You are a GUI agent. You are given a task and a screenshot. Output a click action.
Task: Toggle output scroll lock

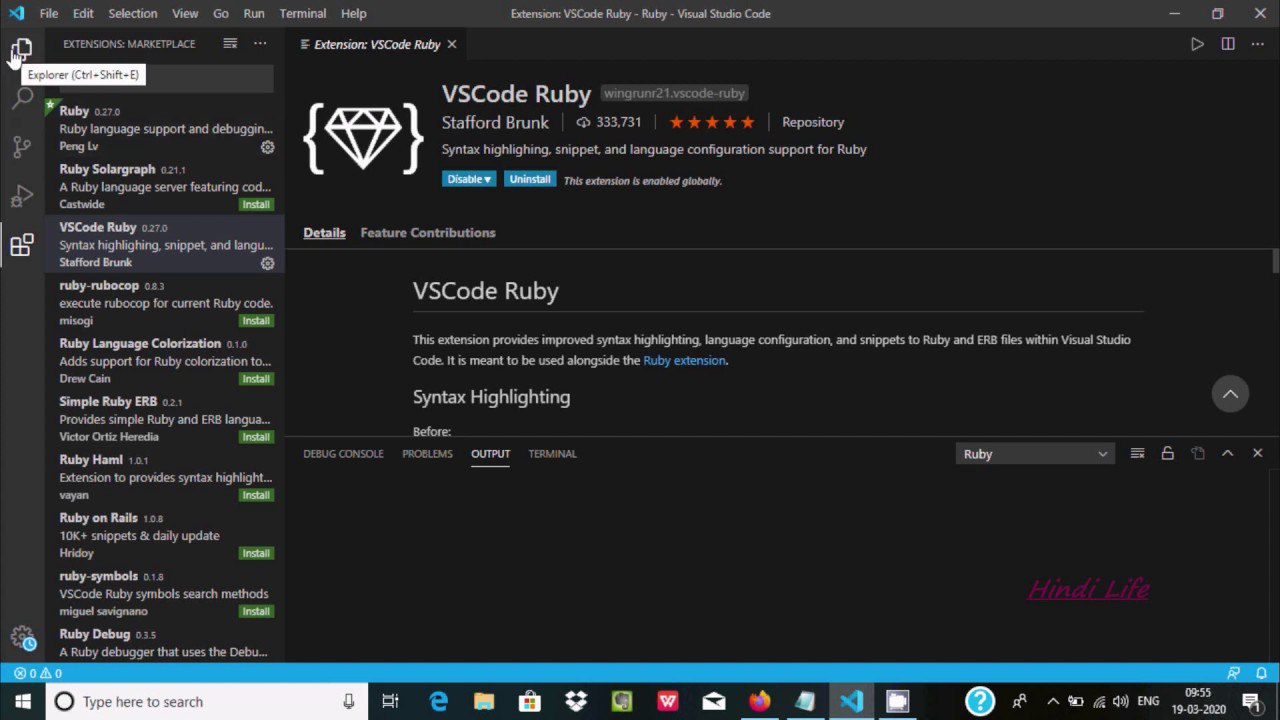pyautogui.click(x=1167, y=453)
